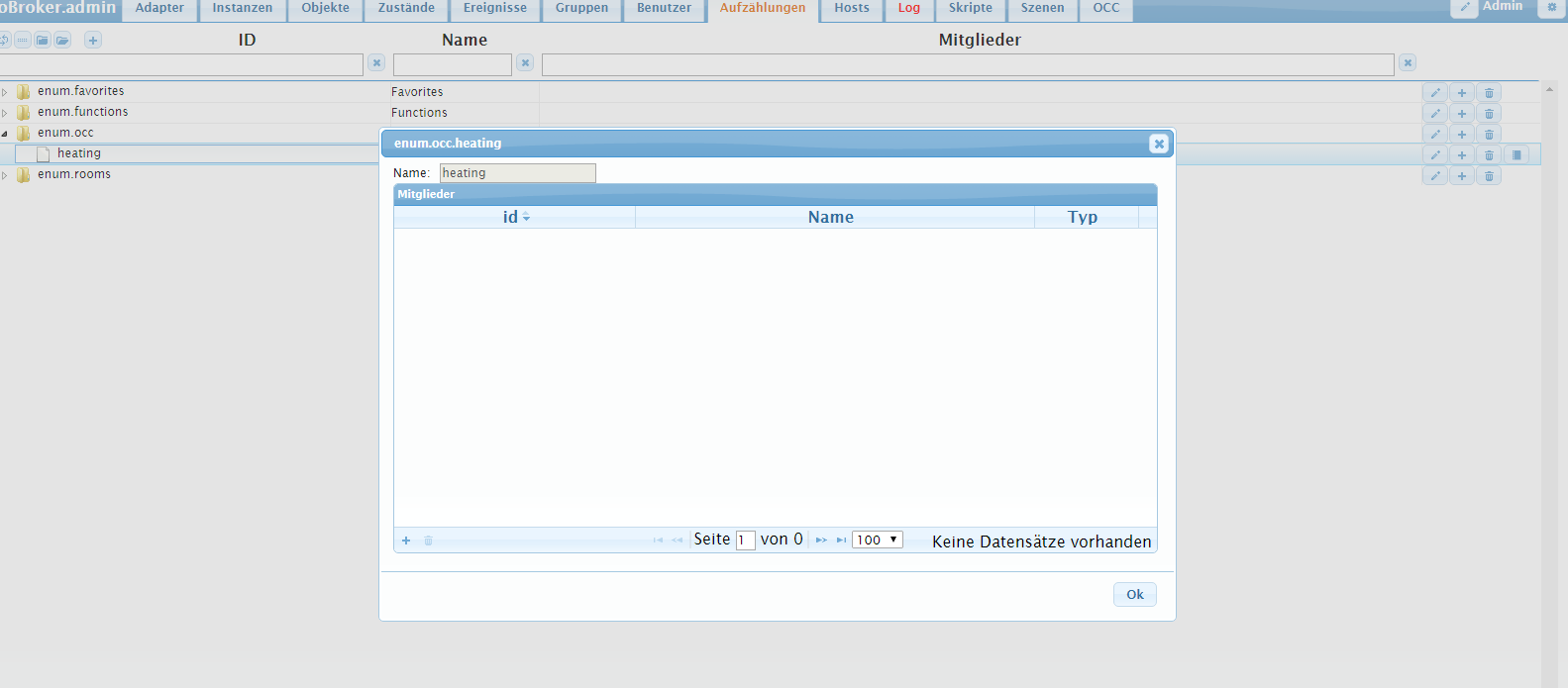Collapse all enum tree nodes icon
The width and height of the screenshot is (1568, 688).
[43, 41]
